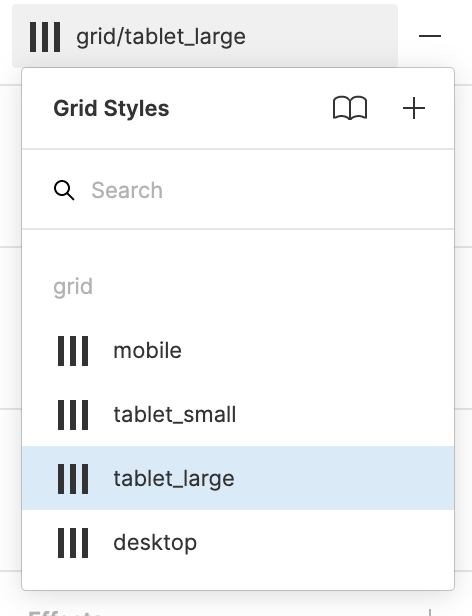Click the search magnifier icon
Viewport: 472px width, 616px height.
click(x=64, y=191)
